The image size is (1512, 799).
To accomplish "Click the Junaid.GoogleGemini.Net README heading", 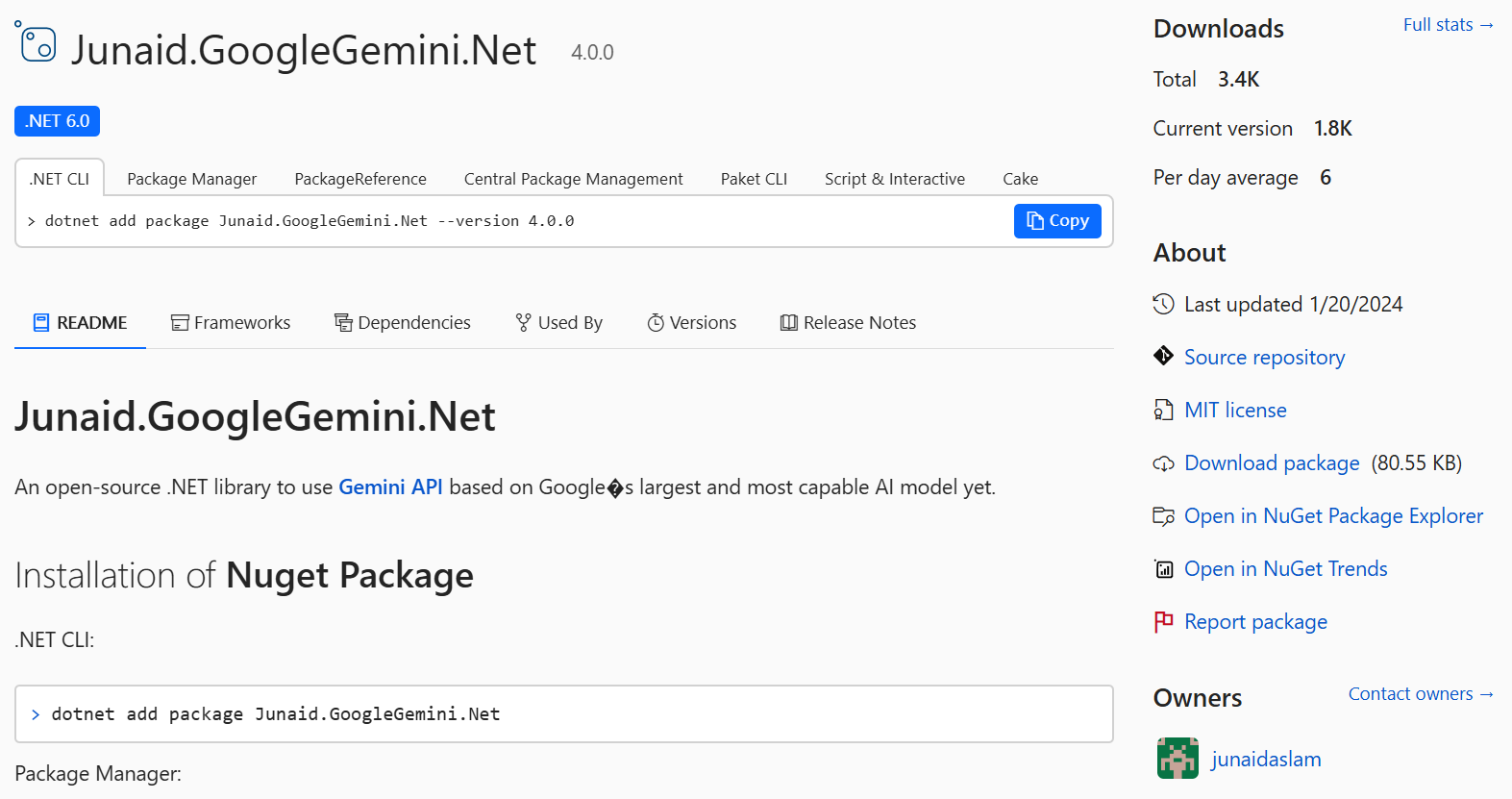I will click(255, 417).
